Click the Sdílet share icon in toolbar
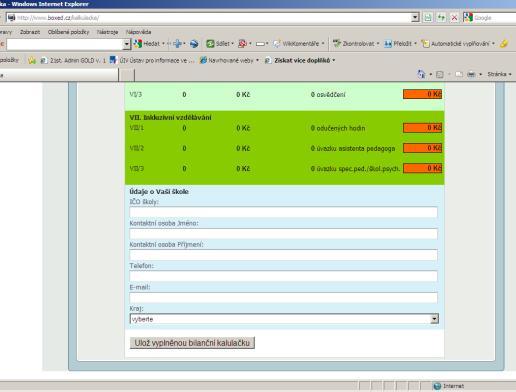Viewport: 516px width, 392px height. coord(210,44)
